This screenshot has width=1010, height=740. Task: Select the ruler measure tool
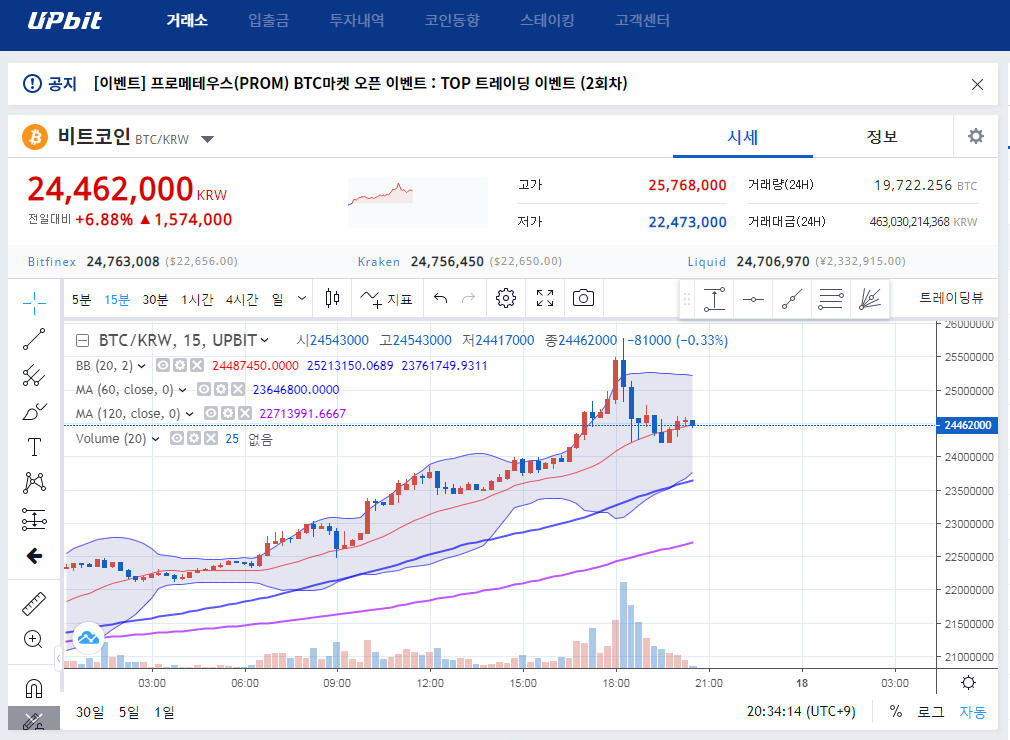(x=34, y=603)
